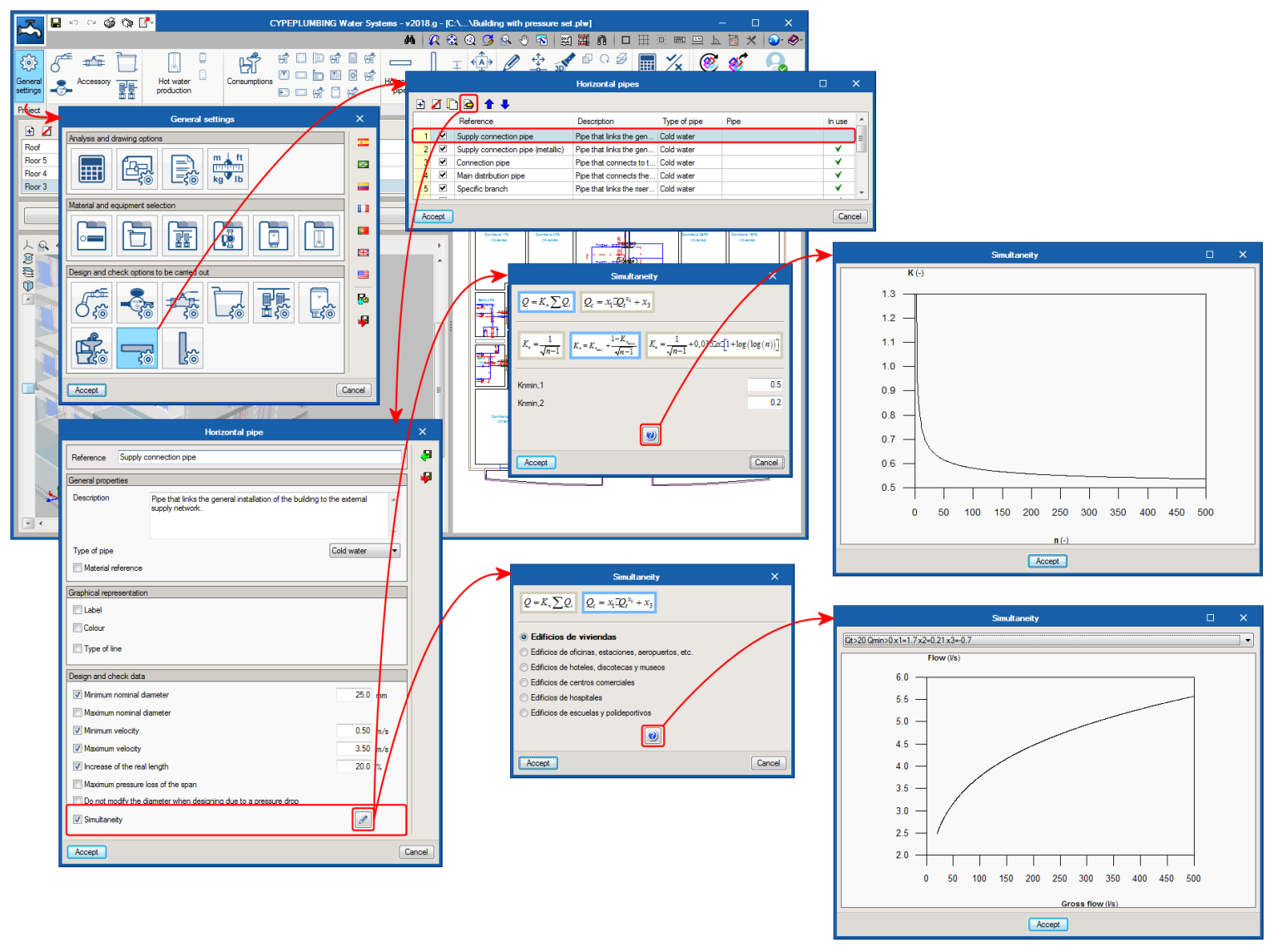Open the calculator tool in the toolbar
Viewport: 1278px width, 952px height.
tap(647, 62)
